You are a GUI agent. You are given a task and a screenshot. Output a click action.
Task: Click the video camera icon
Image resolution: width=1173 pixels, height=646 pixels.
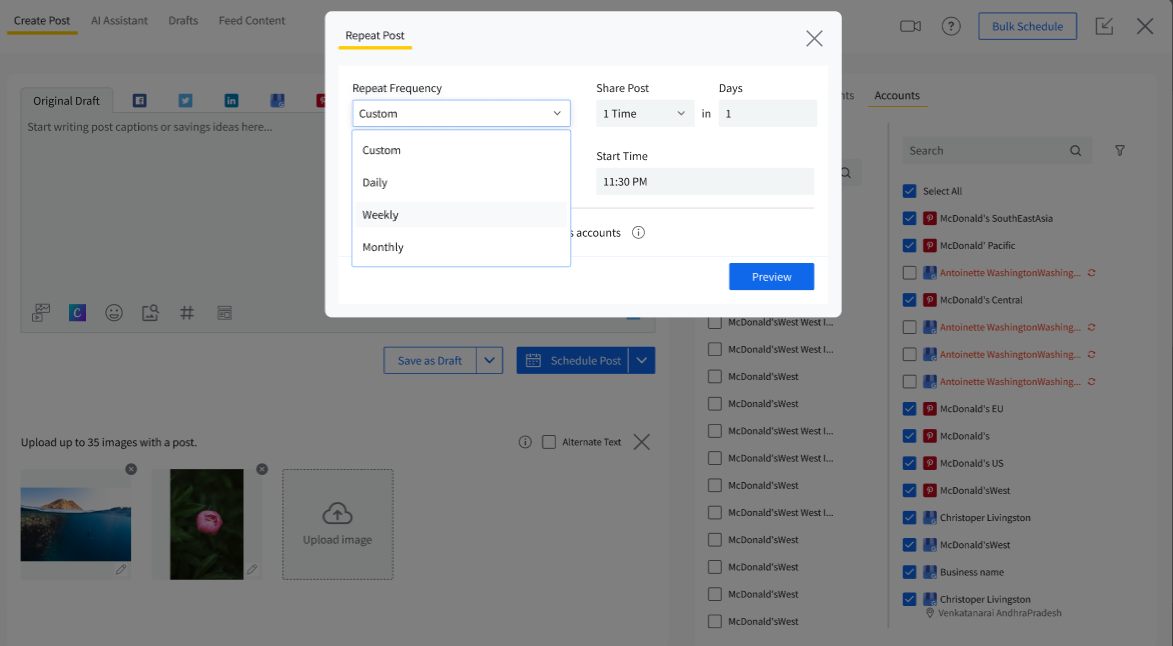pos(910,26)
